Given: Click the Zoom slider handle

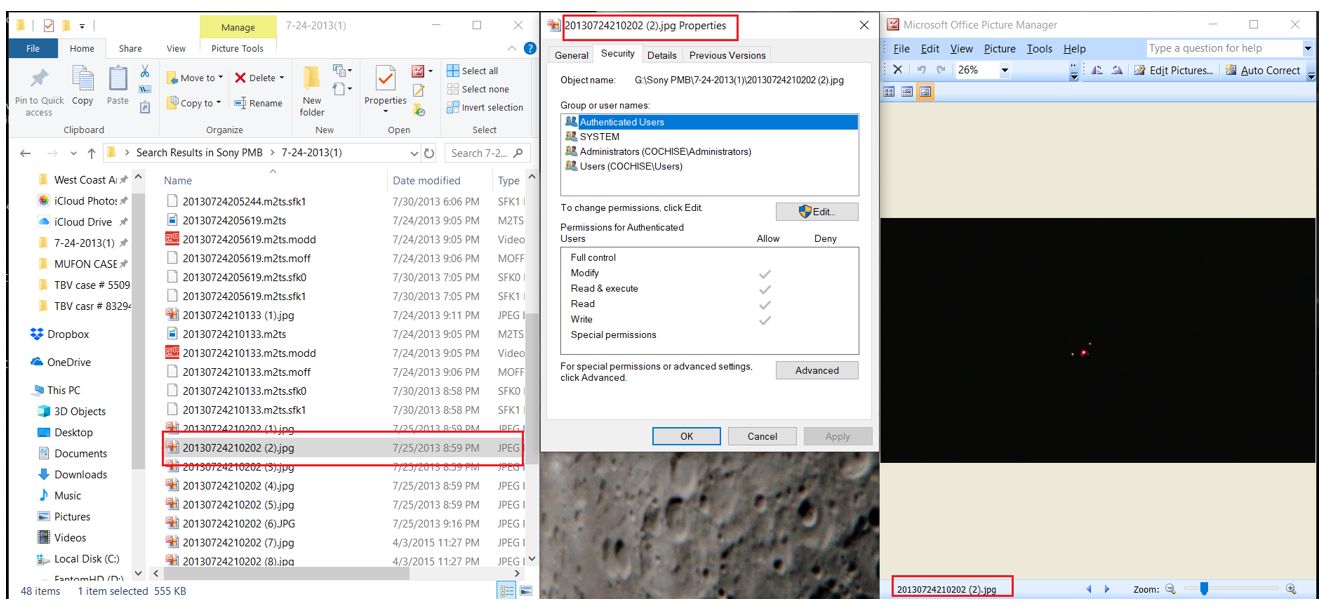Looking at the screenshot, I should pos(1204,590).
